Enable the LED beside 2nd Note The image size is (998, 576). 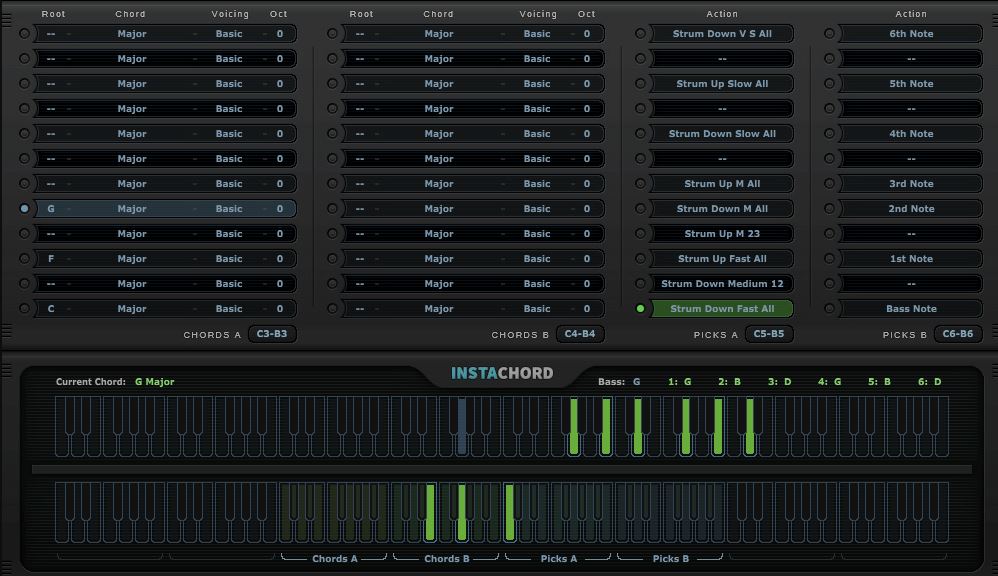pos(829,208)
